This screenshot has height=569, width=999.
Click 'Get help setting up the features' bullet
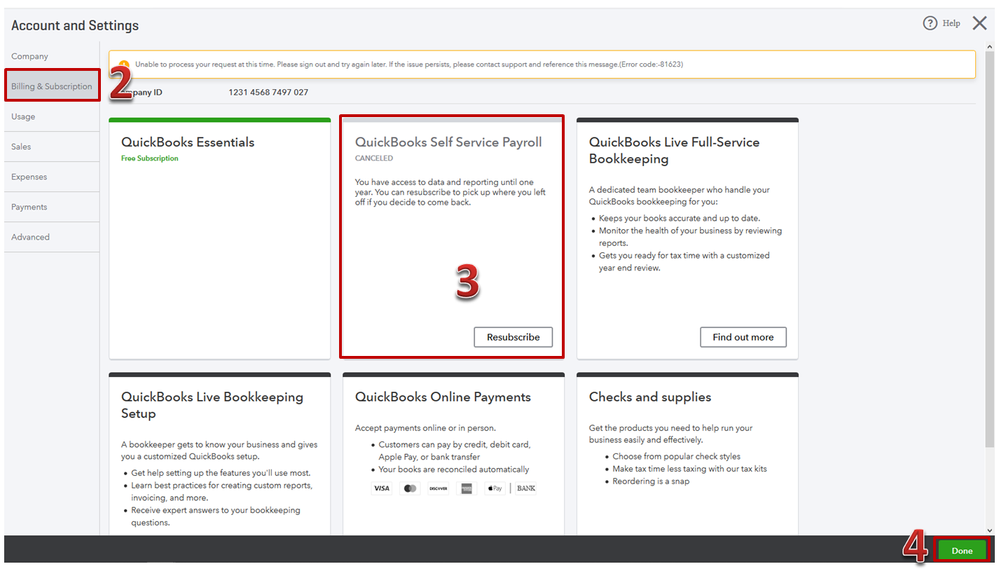tap(220, 473)
